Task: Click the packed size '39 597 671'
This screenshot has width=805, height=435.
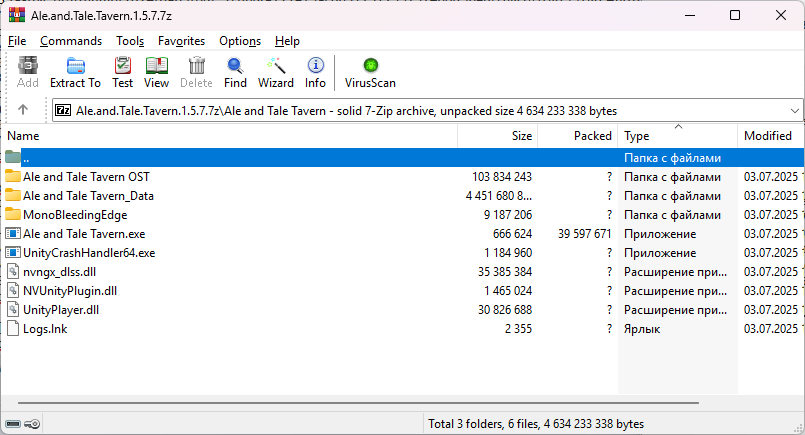Action: [585, 234]
